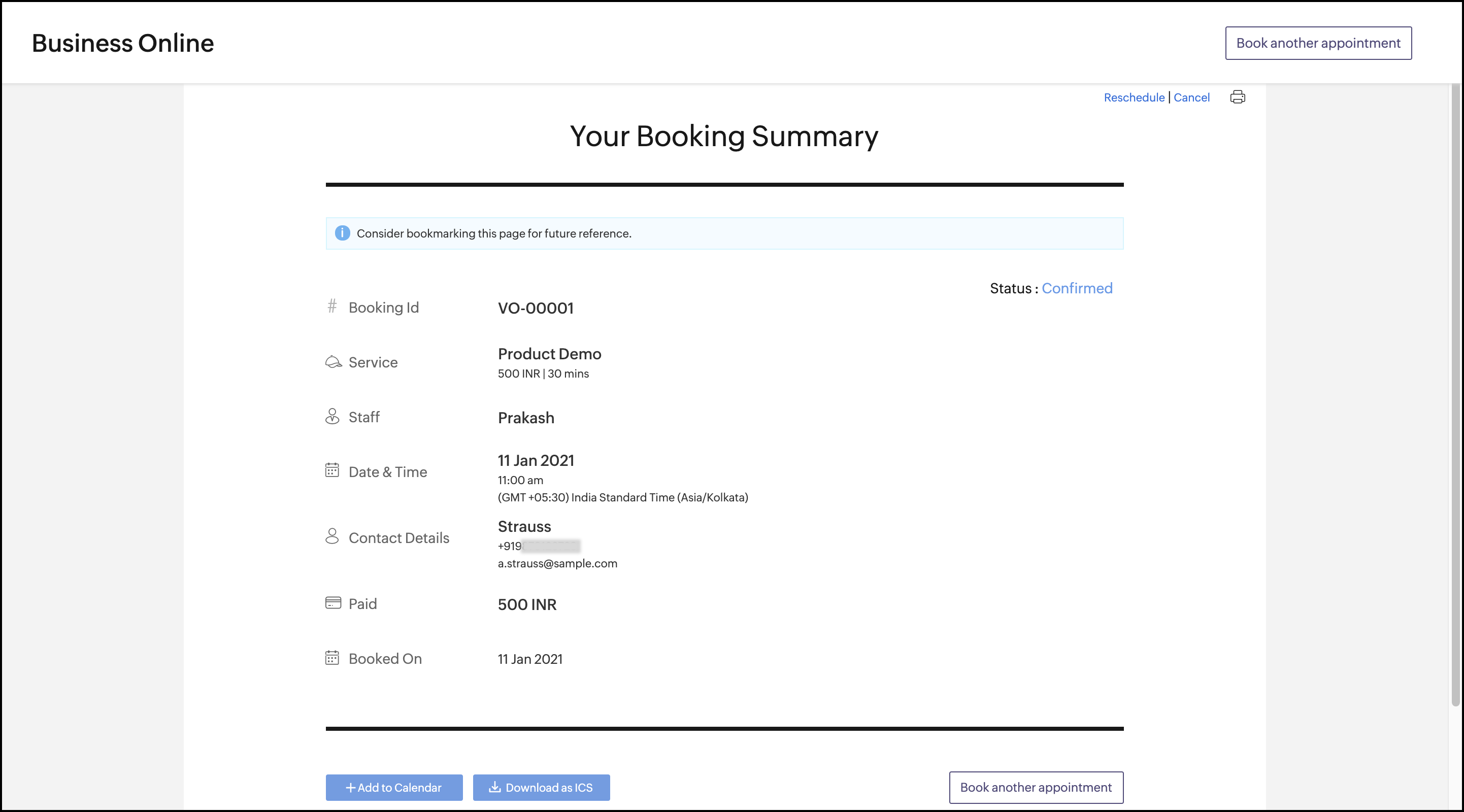Click the Contact Details user icon

(x=332, y=536)
